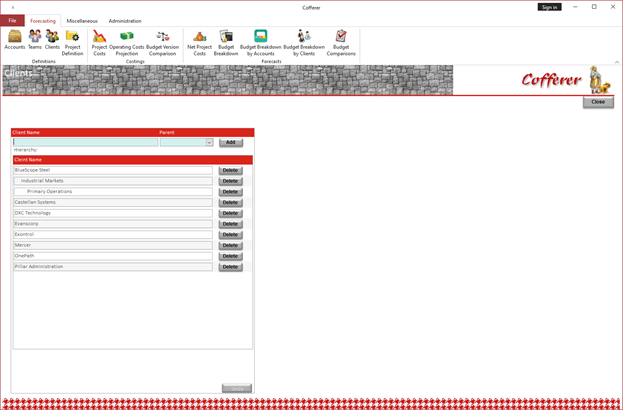Image resolution: width=623 pixels, height=410 pixels.
Task: Open Budget Comparisons icon
Action: (341, 43)
